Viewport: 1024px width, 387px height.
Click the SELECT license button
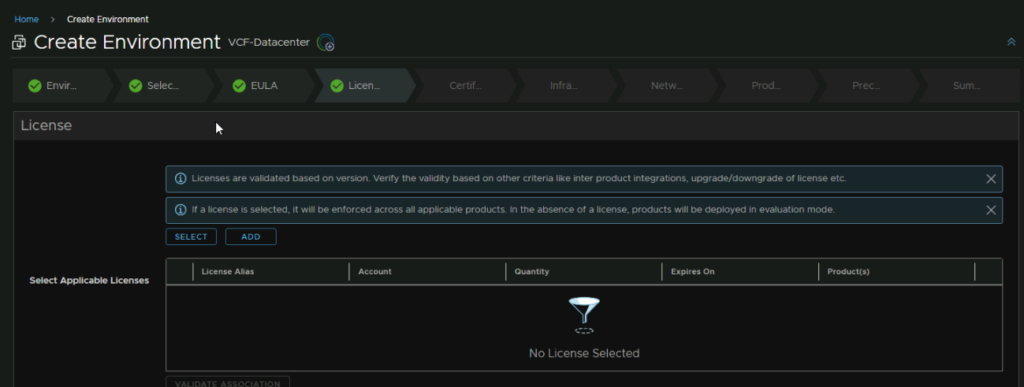(191, 237)
